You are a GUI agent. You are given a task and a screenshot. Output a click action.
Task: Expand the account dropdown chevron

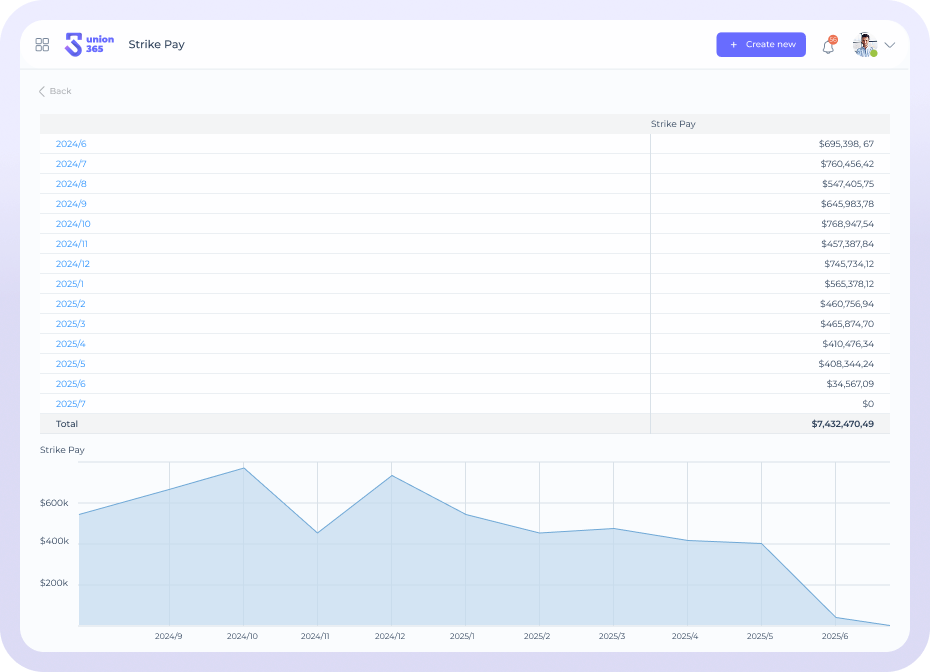coord(890,45)
